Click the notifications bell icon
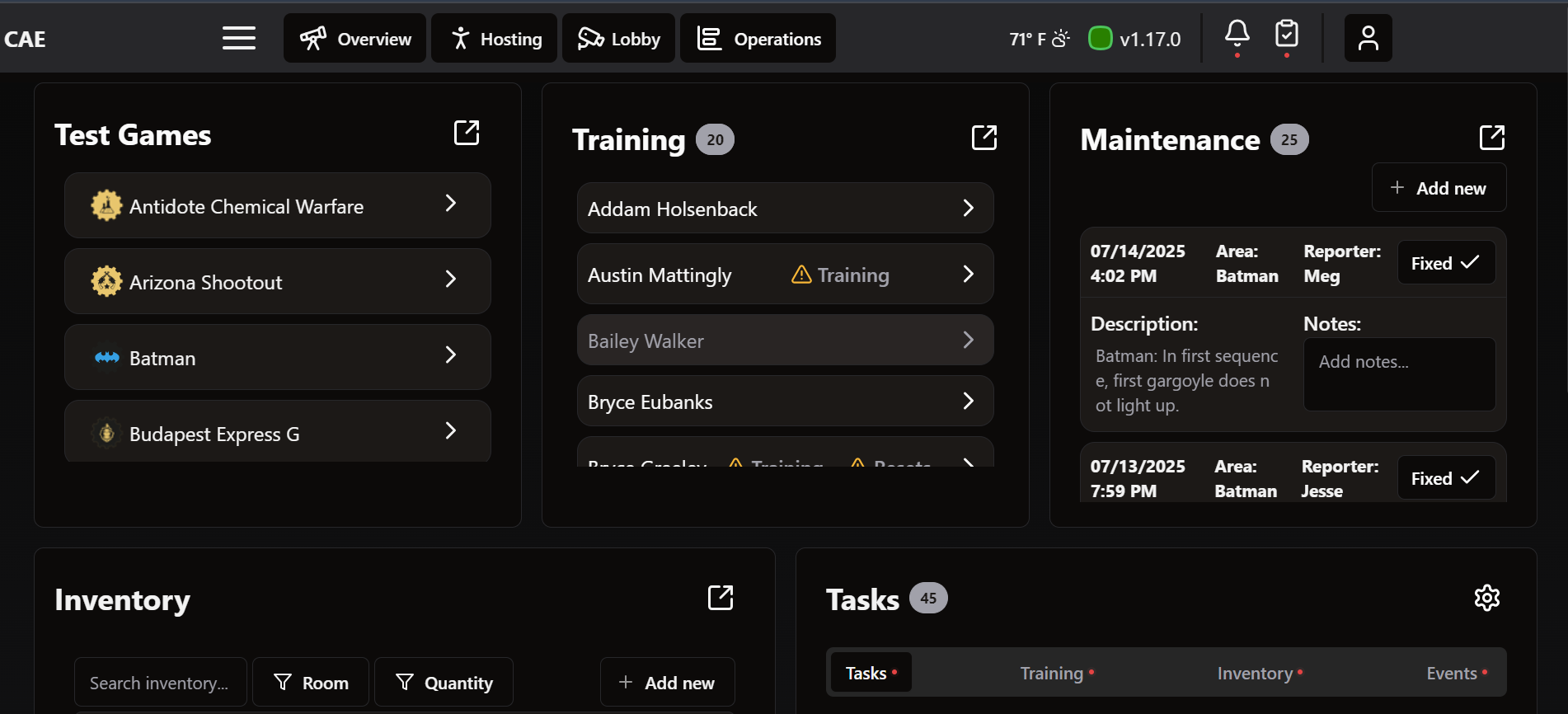1568x714 pixels. pyautogui.click(x=1237, y=35)
